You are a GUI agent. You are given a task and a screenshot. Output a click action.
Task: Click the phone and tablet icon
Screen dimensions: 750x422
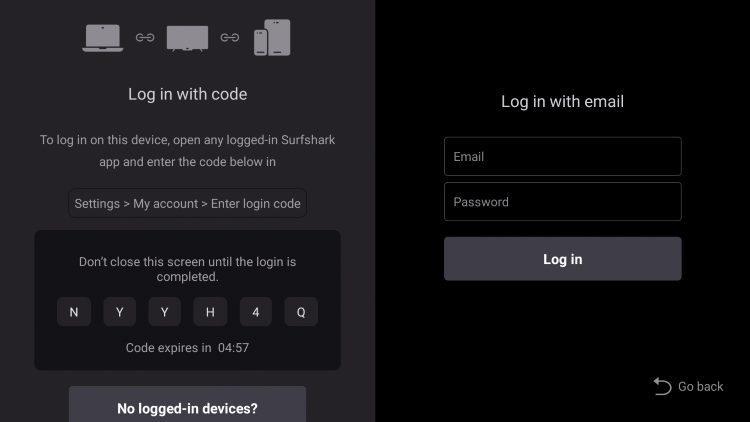(x=272, y=37)
